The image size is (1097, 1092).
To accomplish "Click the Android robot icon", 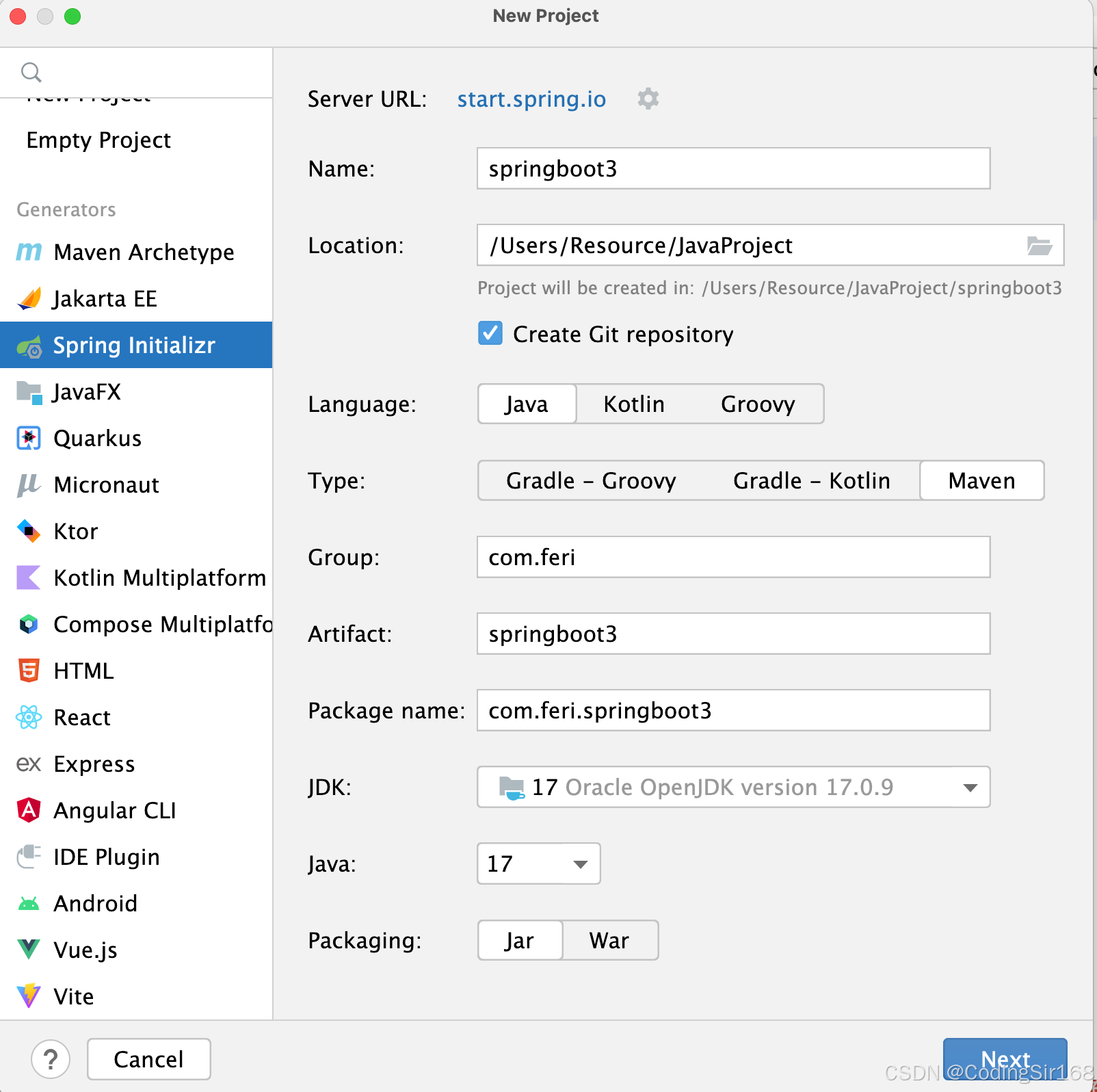I will pyautogui.click(x=29, y=904).
